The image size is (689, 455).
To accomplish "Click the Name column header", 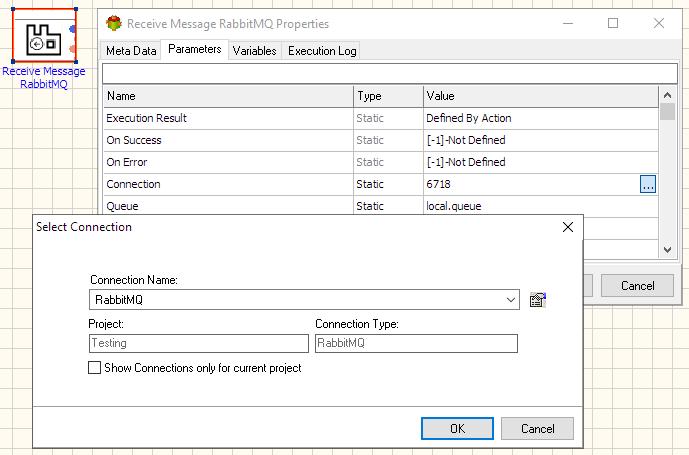I will coord(228,96).
